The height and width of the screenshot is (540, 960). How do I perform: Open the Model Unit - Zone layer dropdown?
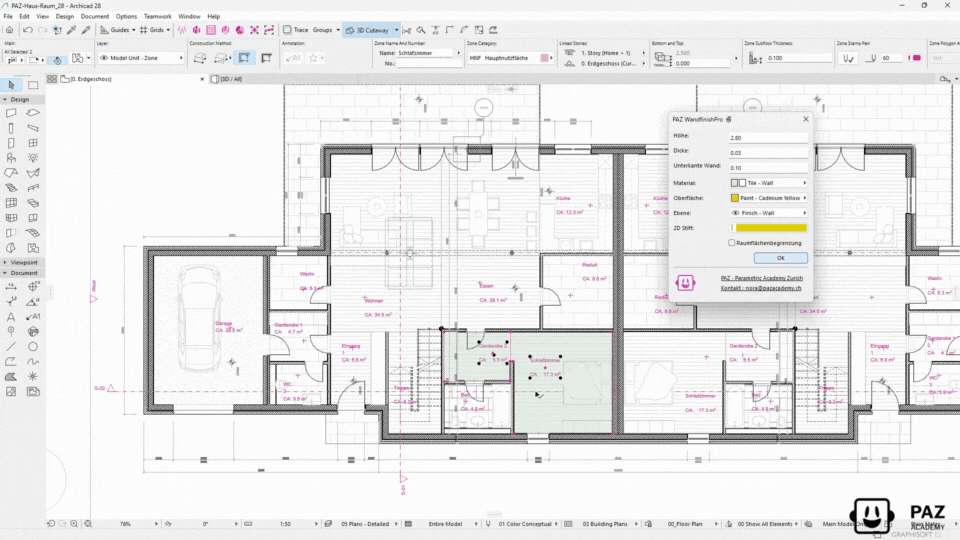141,58
